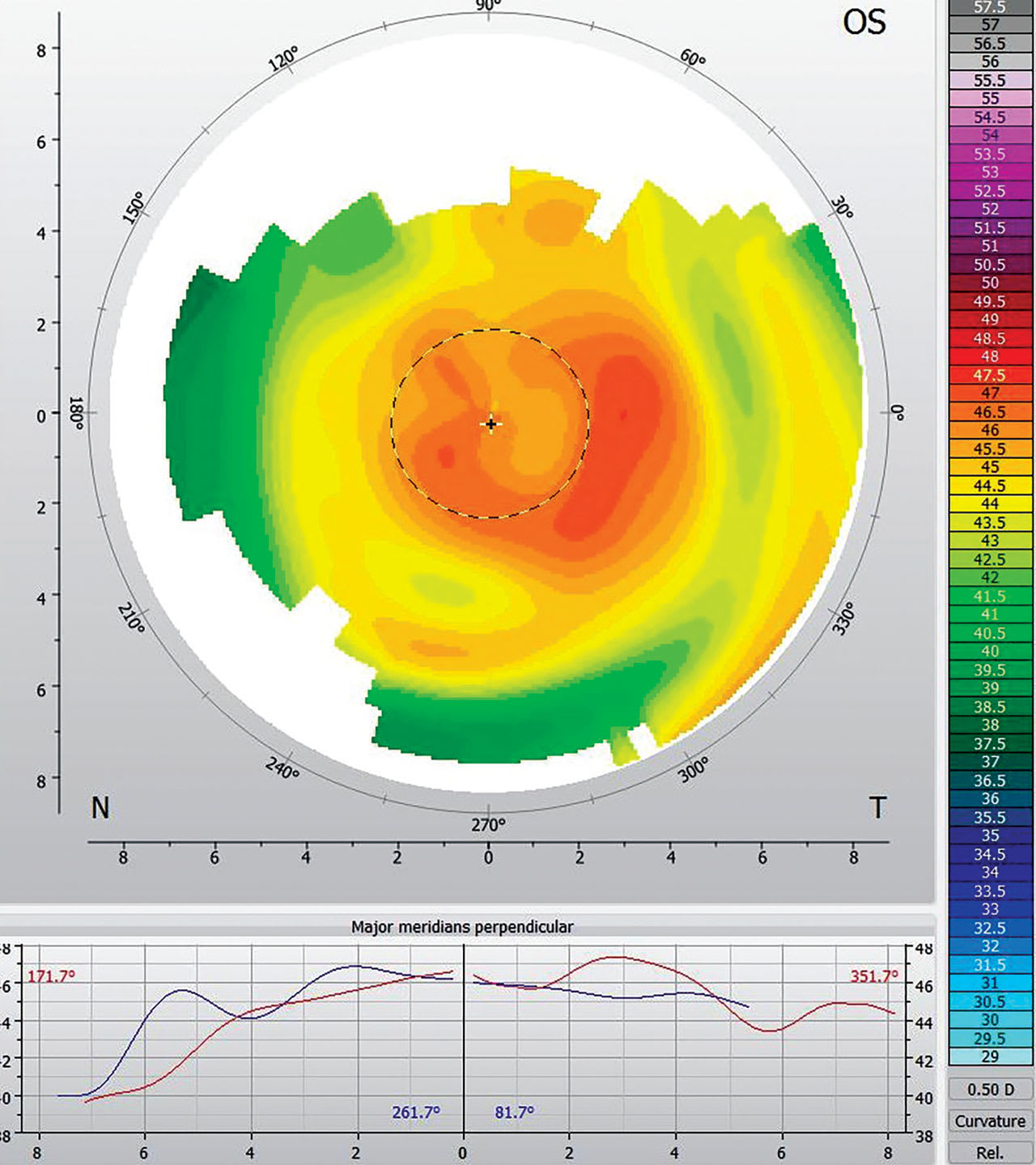Select the 47.5 swatch in color scale
1036x1165 pixels.
(x=991, y=375)
